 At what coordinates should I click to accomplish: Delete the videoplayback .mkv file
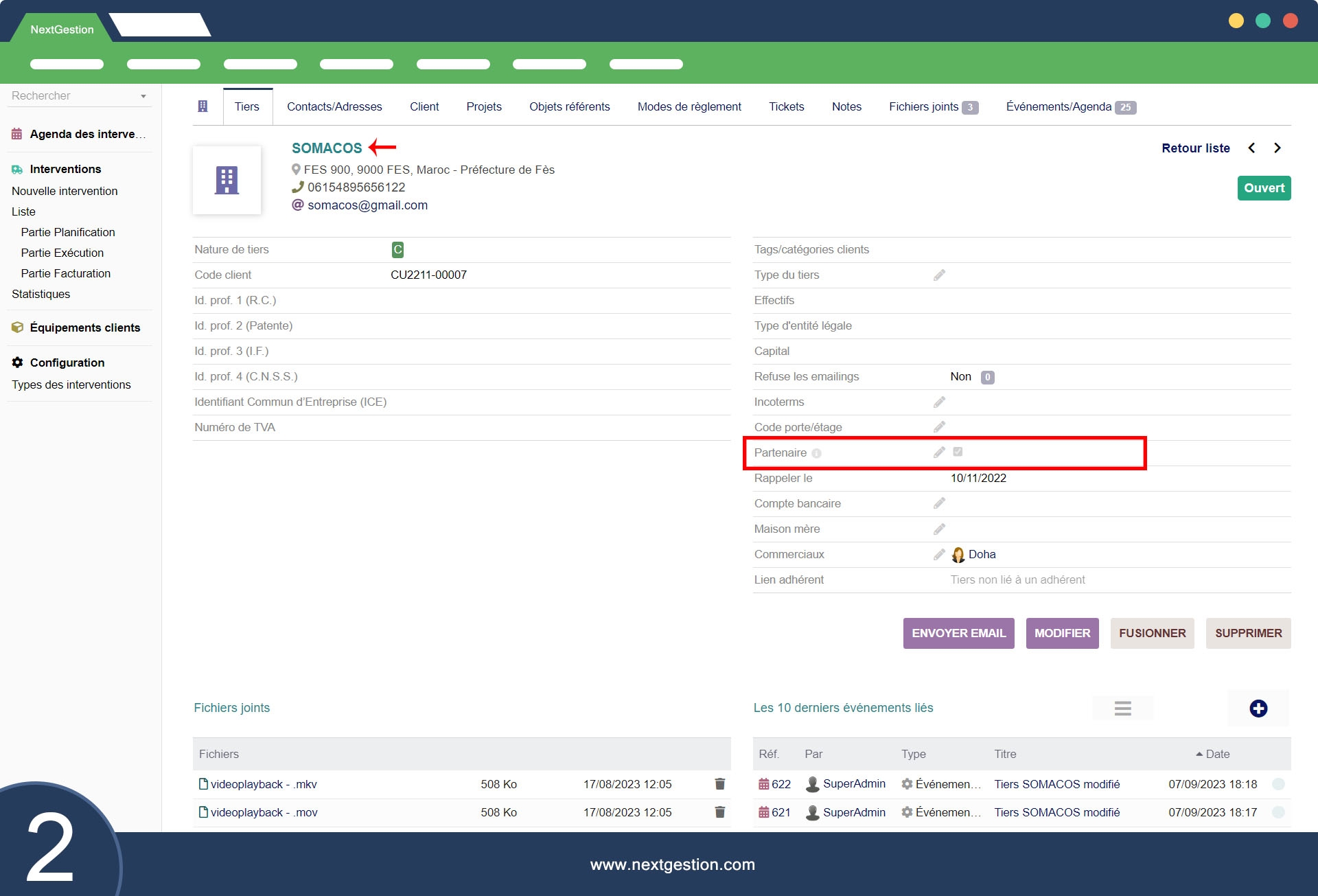click(719, 784)
